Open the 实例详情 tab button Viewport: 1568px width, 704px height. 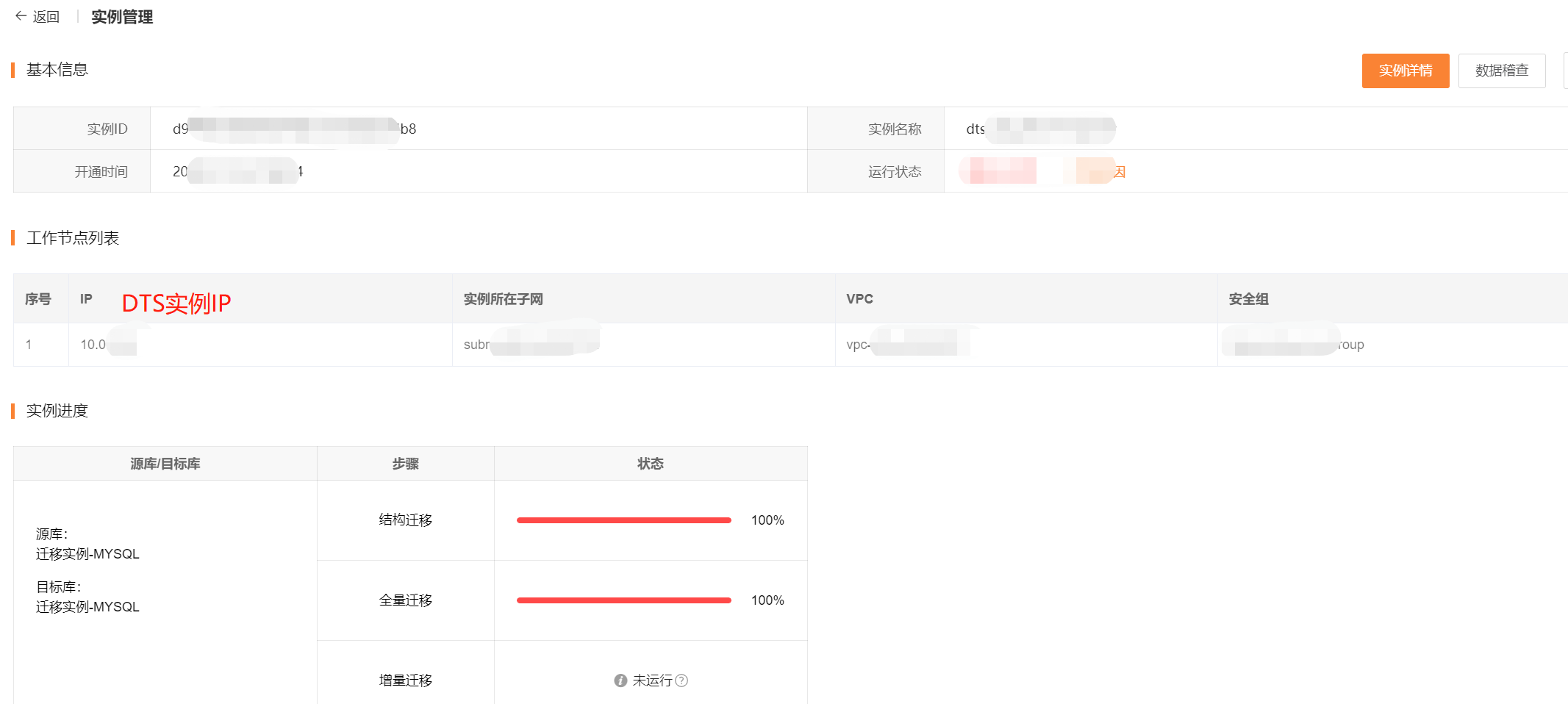pos(1405,71)
